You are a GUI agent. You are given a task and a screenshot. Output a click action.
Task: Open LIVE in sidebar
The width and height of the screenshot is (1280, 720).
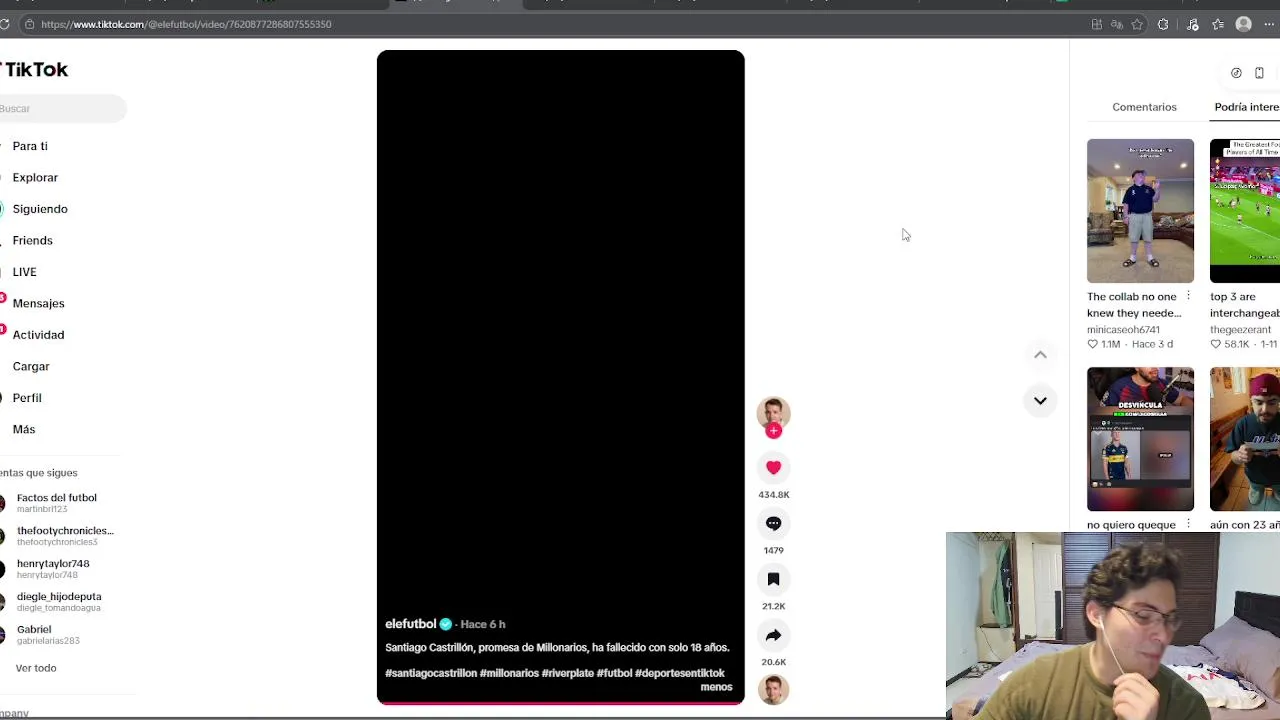click(x=24, y=272)
